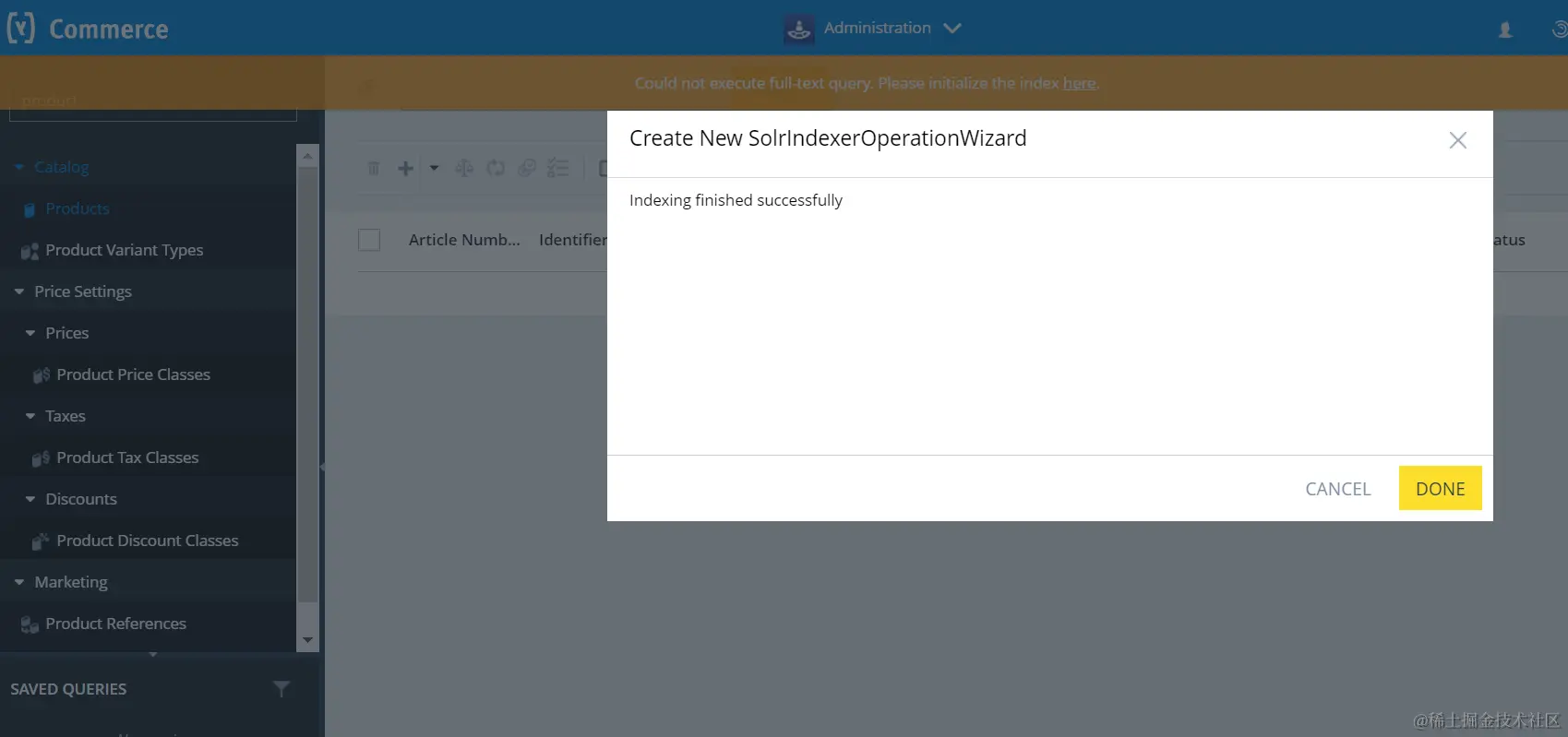Click the dialog title 'Create New SolrIndexerOperationWizard'
This screenshot has width=1568, height=737.
828,138
